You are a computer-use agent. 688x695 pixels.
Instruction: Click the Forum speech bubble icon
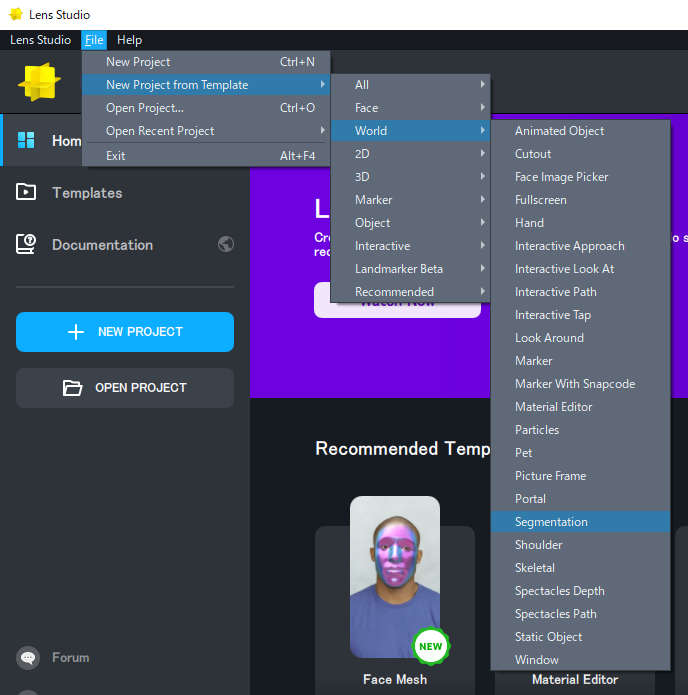coord(28,657)
